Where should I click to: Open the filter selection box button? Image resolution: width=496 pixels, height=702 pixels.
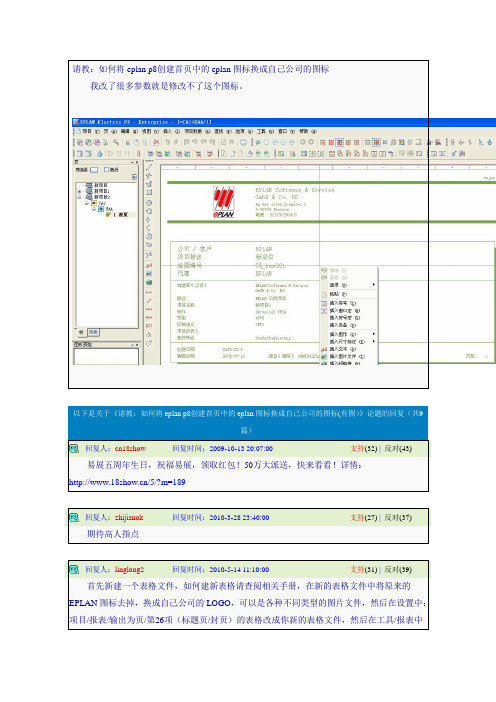click(94, 170)
